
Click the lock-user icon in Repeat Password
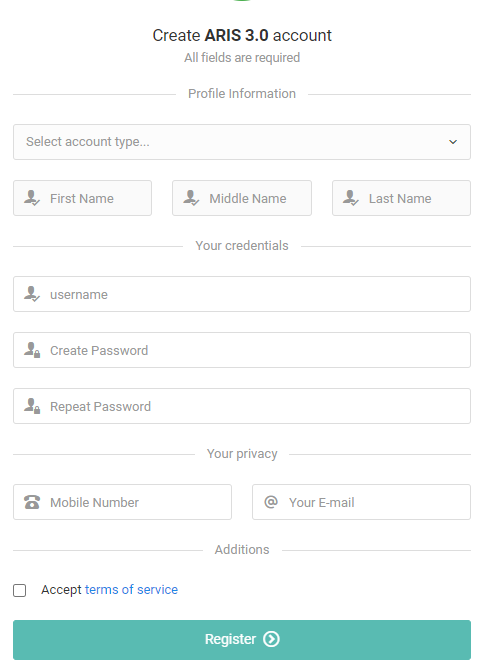click(32, 406)
